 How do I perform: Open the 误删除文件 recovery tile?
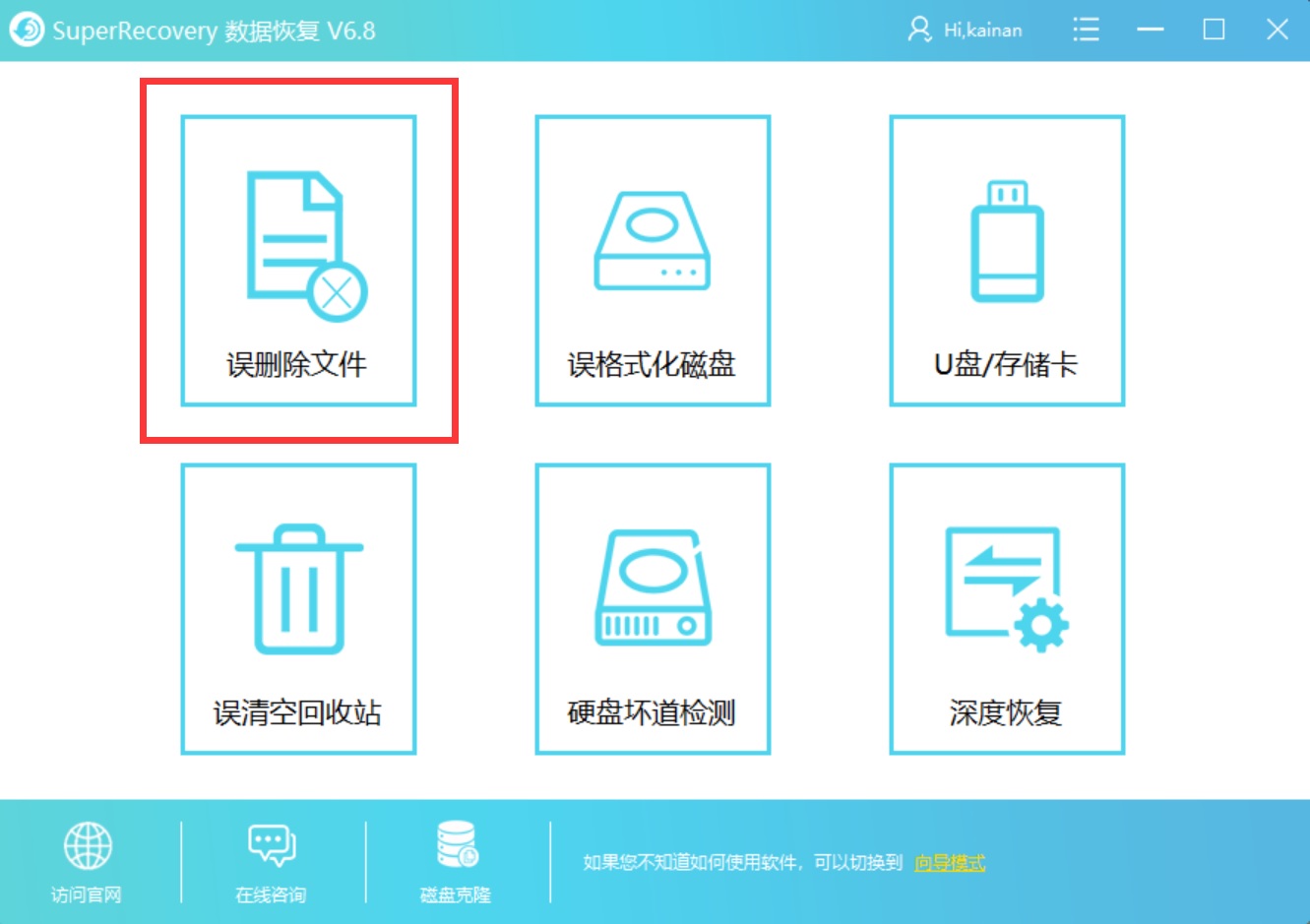pyautogui.click(x=298, y=261)
